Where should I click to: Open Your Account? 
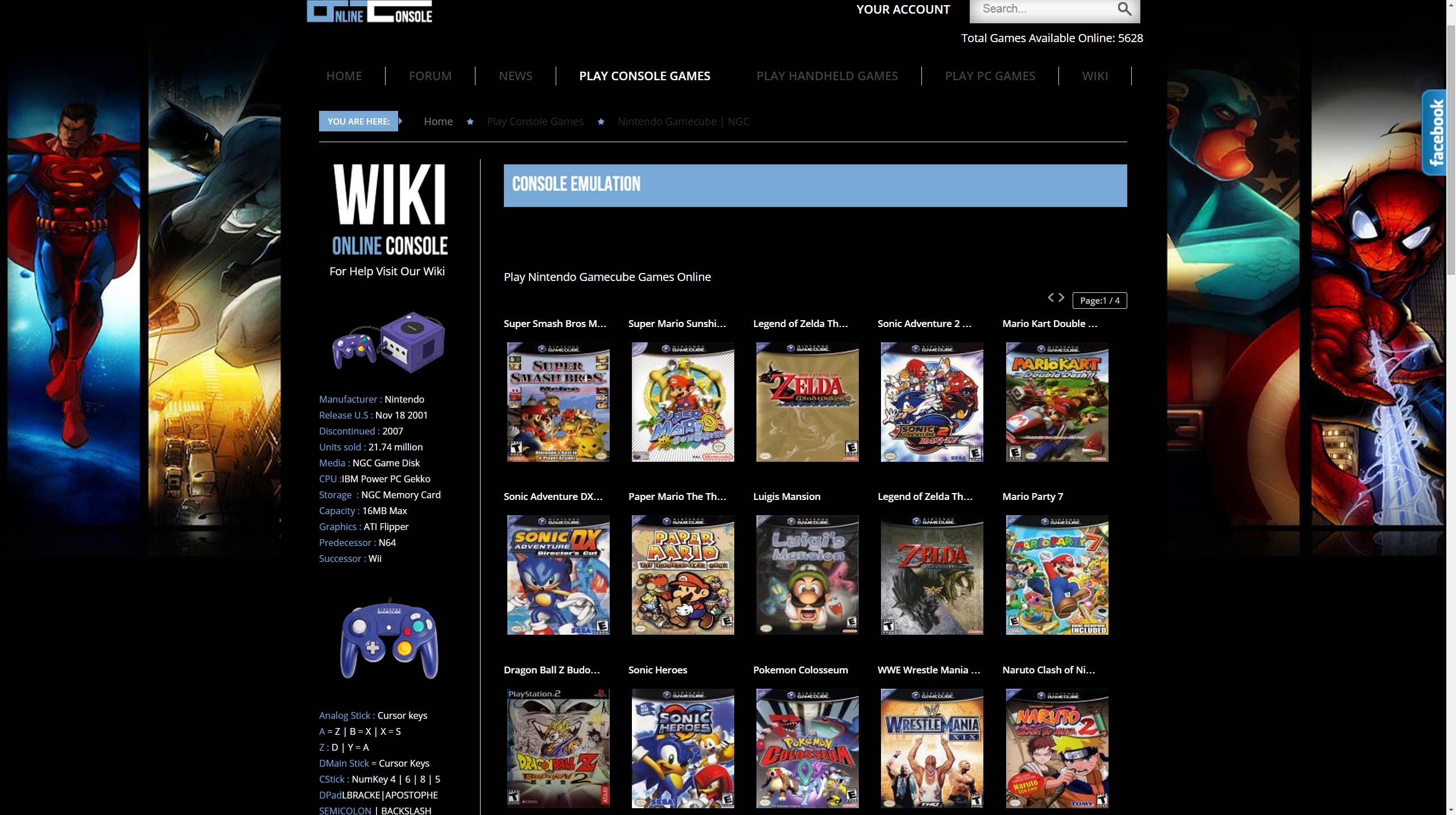(x=903, y=10)
